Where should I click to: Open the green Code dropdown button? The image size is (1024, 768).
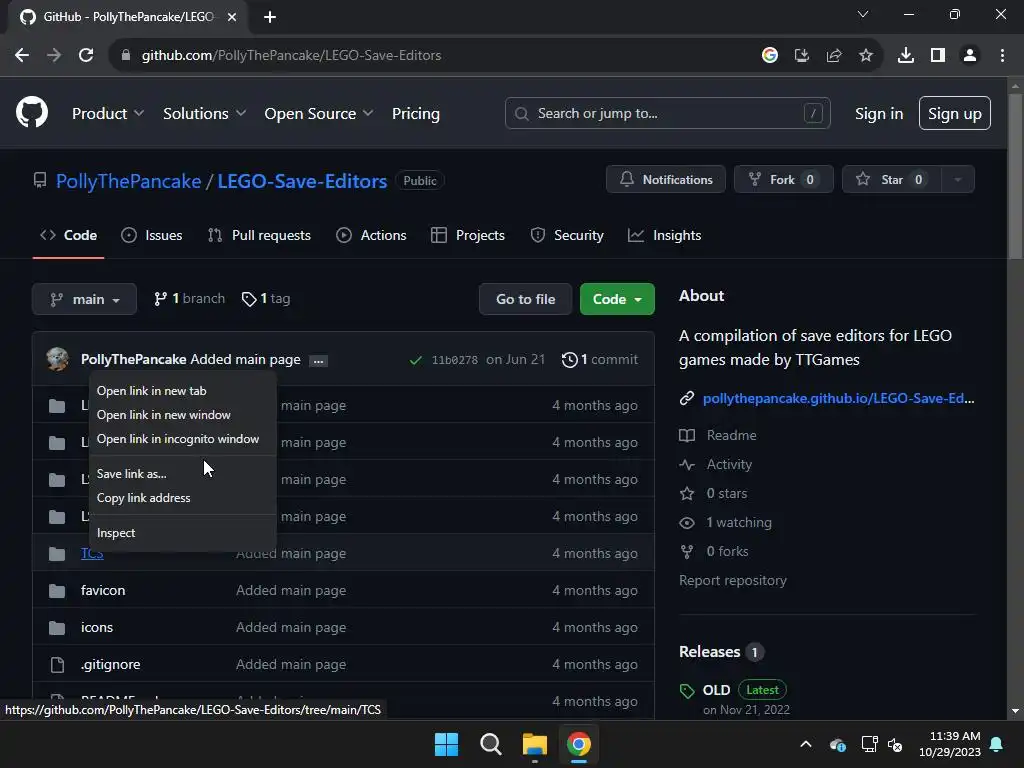tap(617, 299)
